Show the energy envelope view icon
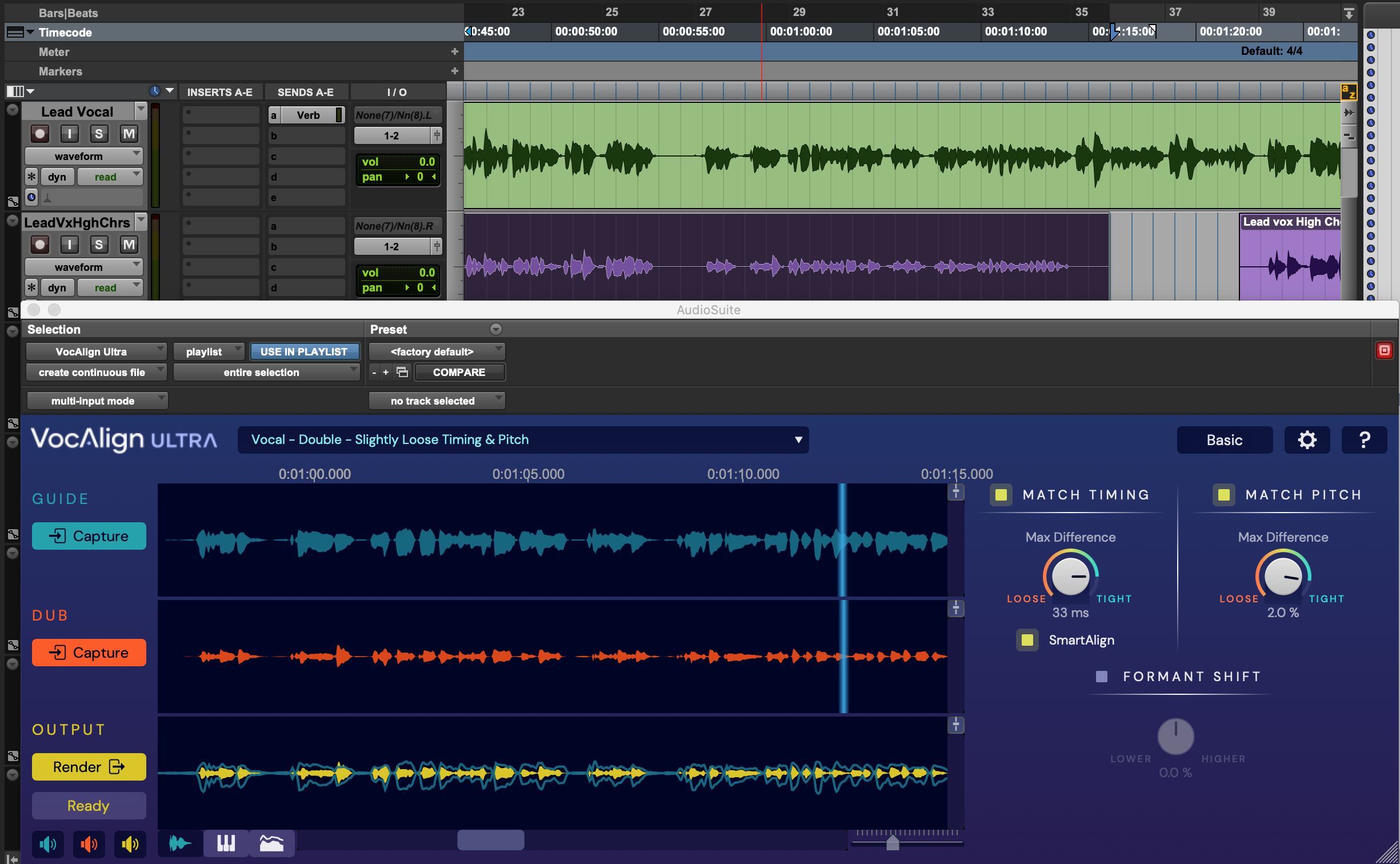The image size is (1400, 864). pos(271,843)
